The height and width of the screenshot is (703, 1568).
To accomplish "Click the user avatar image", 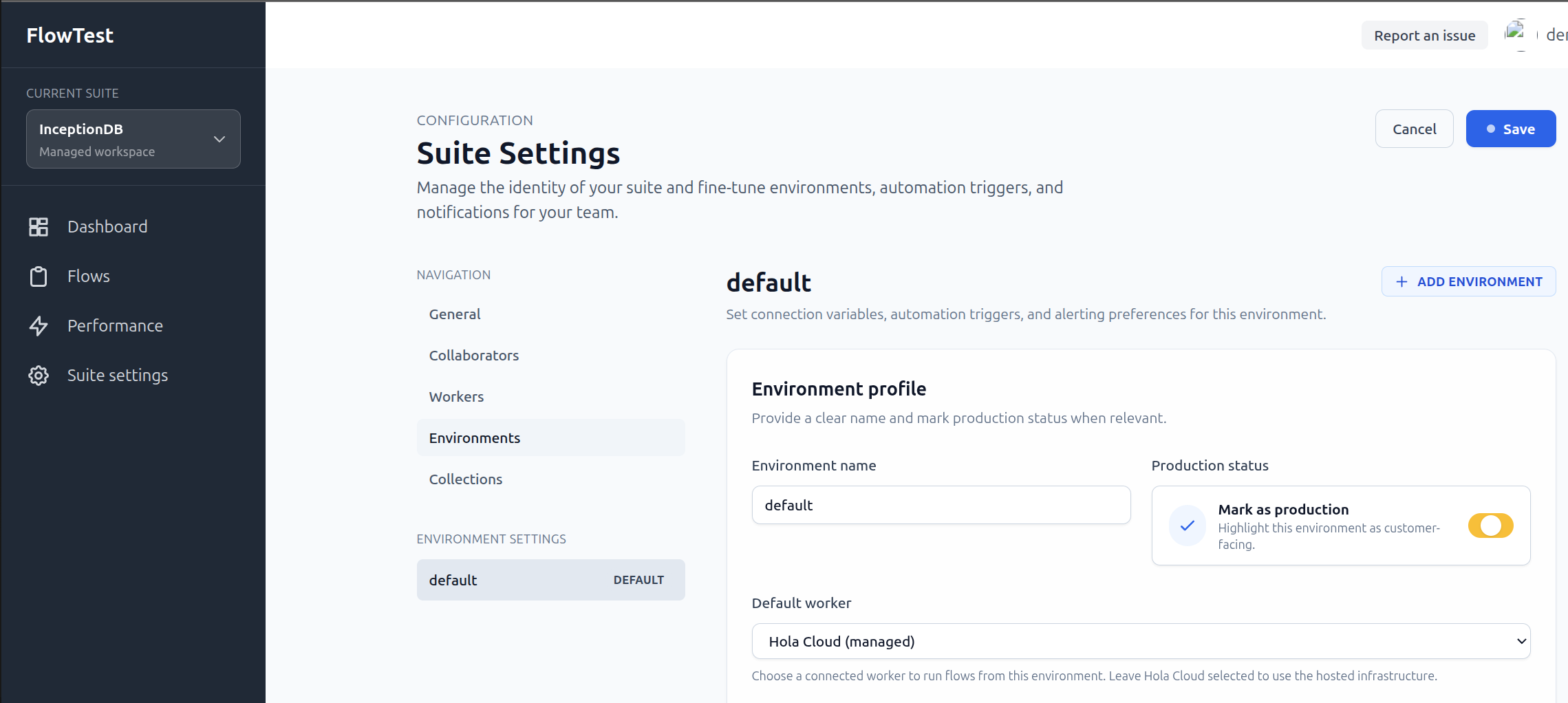I will coord(1515,34).
